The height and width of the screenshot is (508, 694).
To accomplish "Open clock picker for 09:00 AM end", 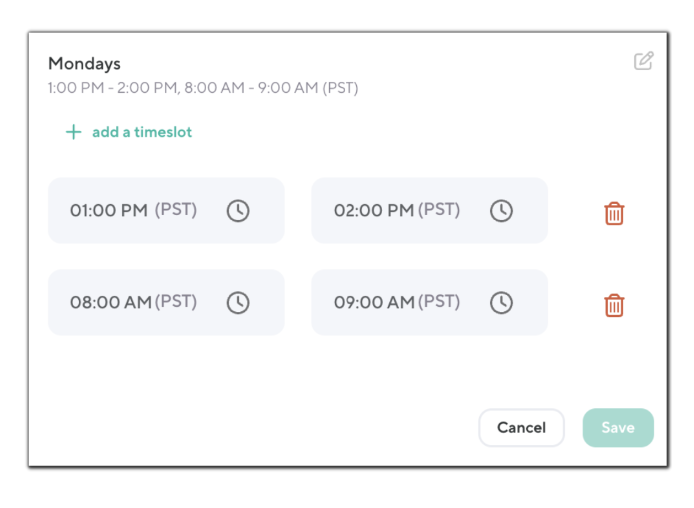I will point(501,303).
